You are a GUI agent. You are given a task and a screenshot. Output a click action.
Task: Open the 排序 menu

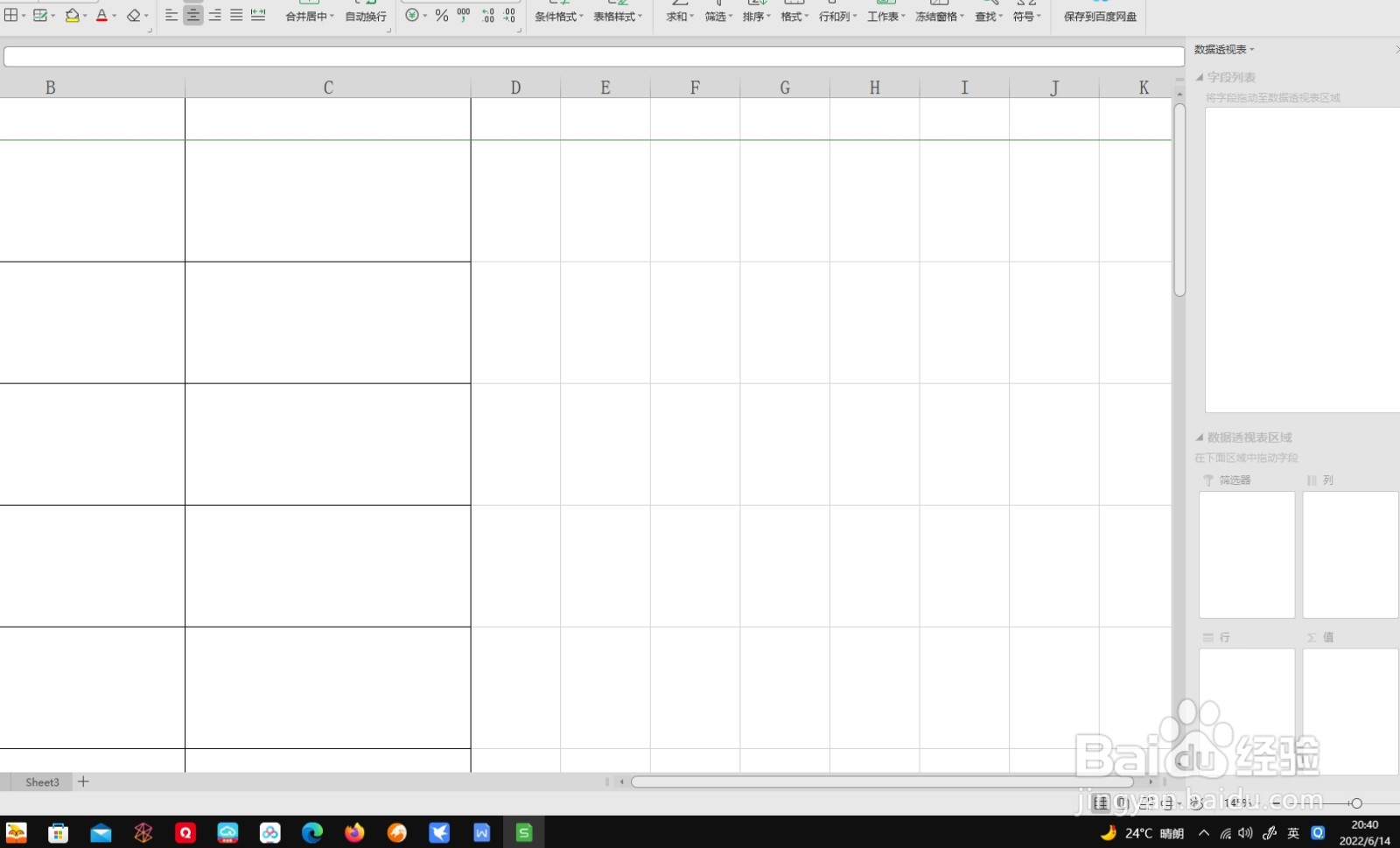[x=756, y=17]
